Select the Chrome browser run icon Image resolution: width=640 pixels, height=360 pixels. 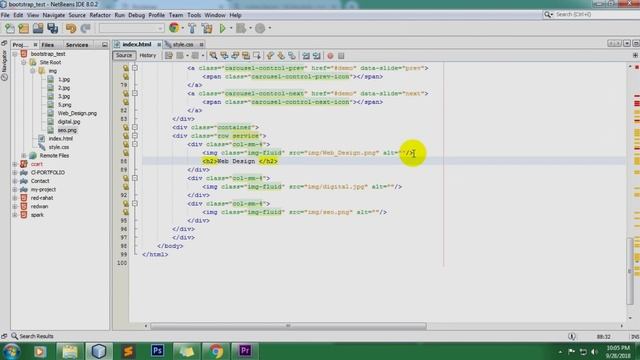[174, 28]
